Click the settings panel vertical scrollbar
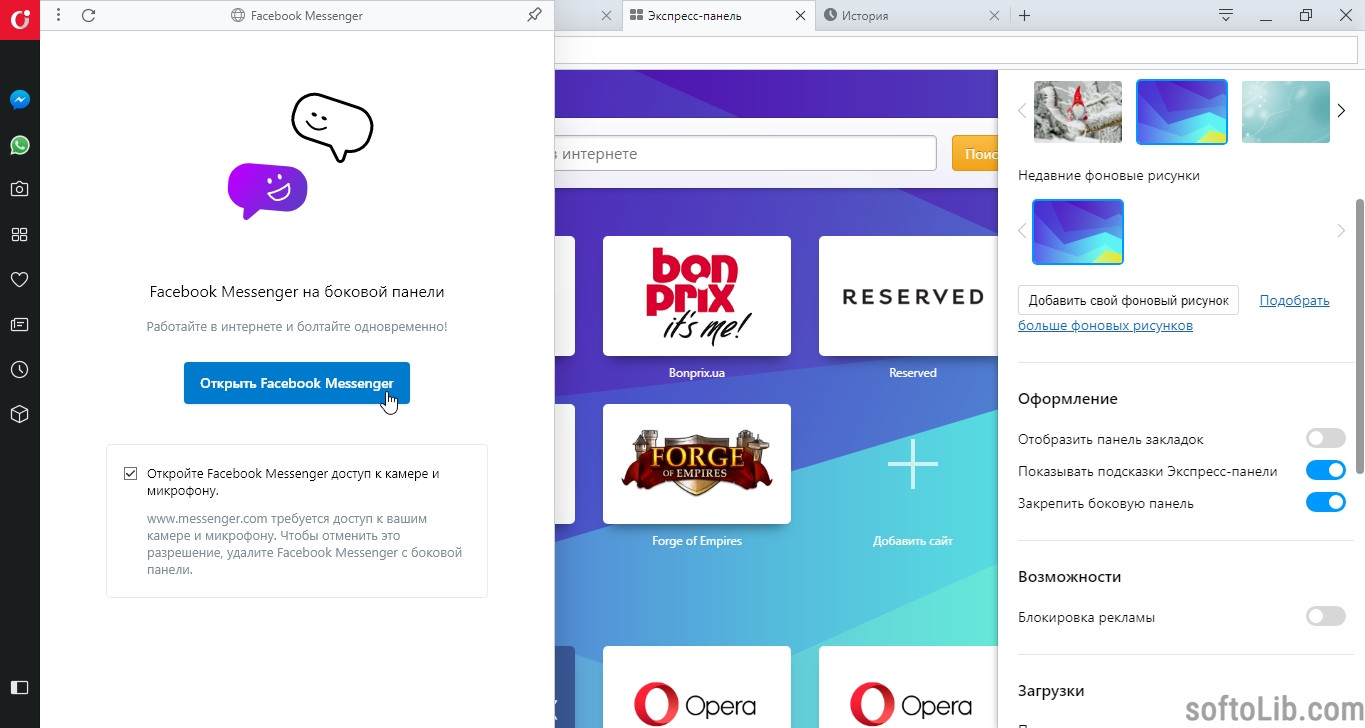The height and width of the screenshot is (728, 1365). (1359, 335)
